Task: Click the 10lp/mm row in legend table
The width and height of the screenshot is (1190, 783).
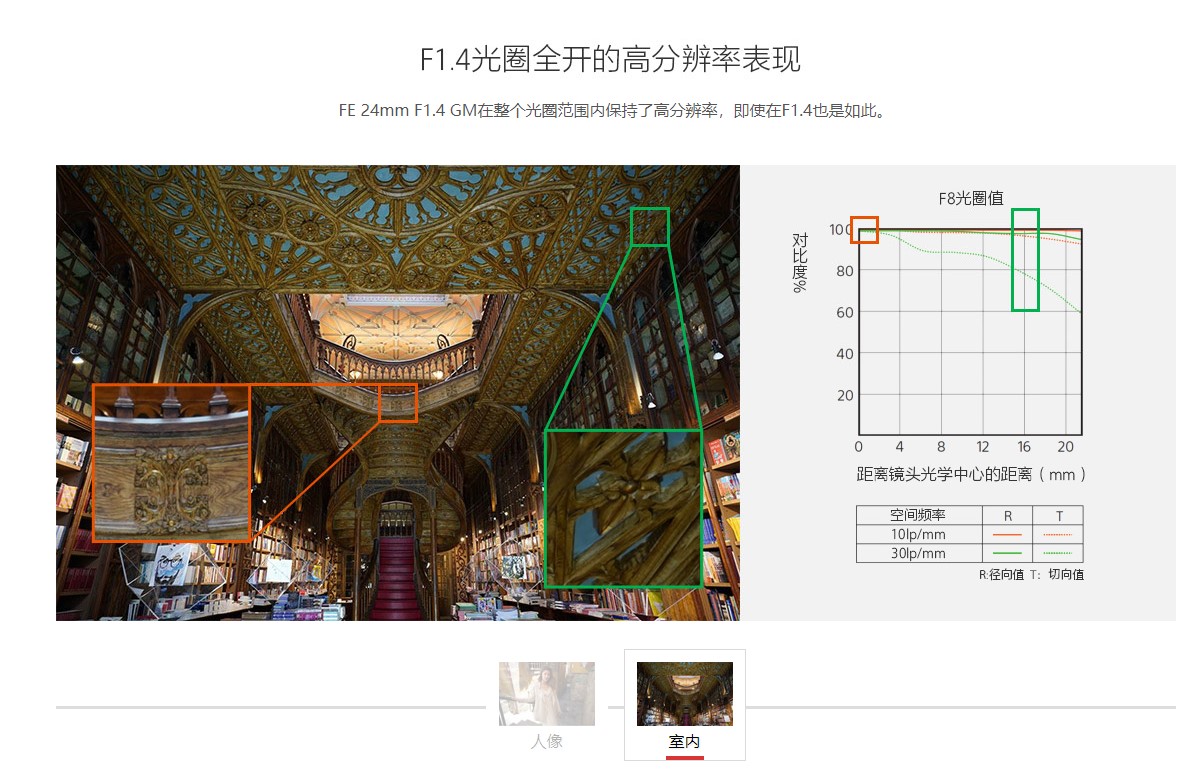Action: click(x=917, y=534)
